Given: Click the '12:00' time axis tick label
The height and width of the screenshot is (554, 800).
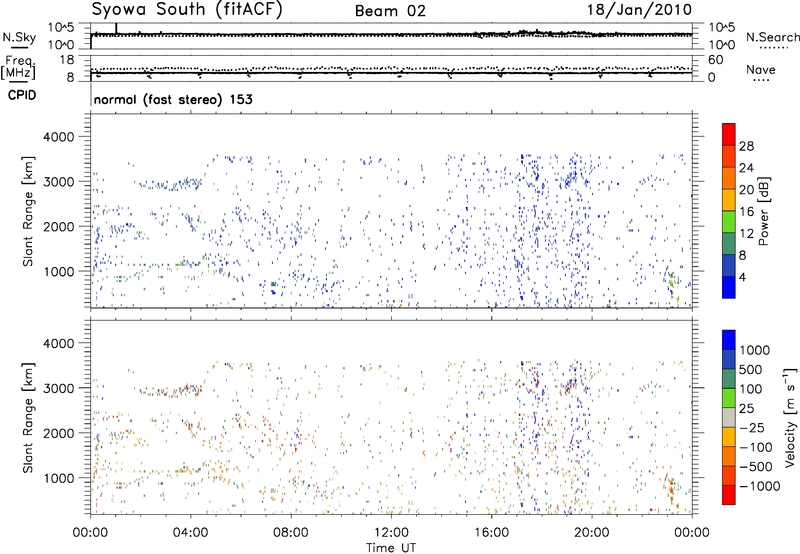Looking at the screenshot, I should [x=391, y=533].
